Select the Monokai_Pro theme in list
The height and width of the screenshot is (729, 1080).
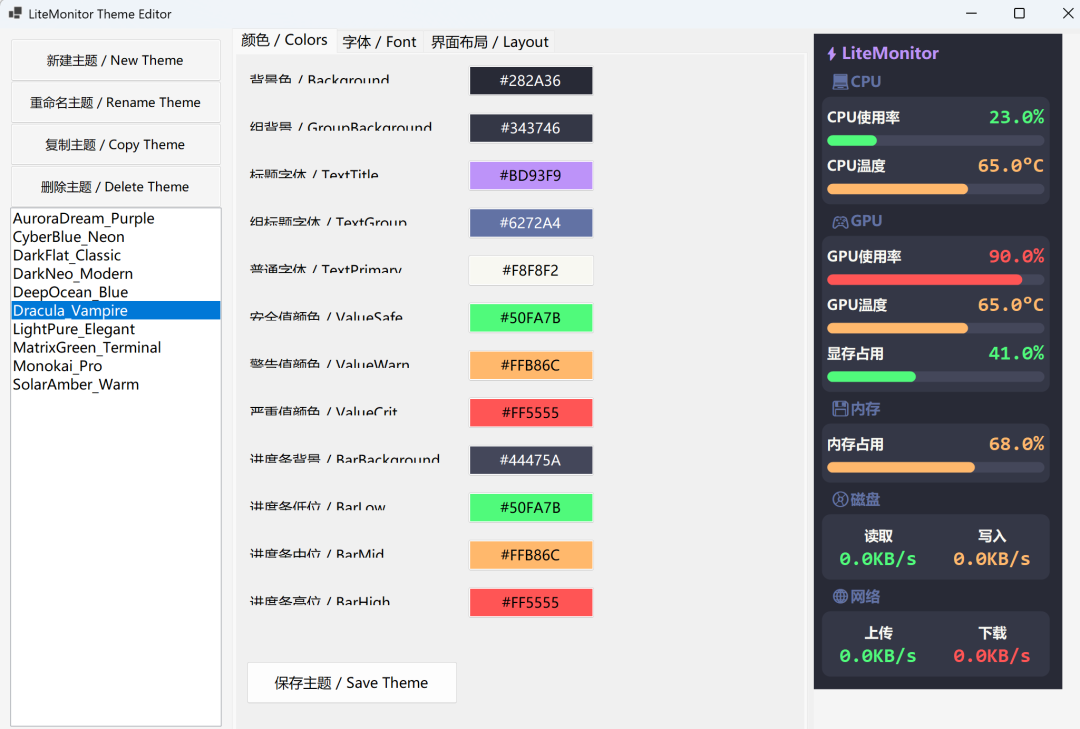pos(58,366)
